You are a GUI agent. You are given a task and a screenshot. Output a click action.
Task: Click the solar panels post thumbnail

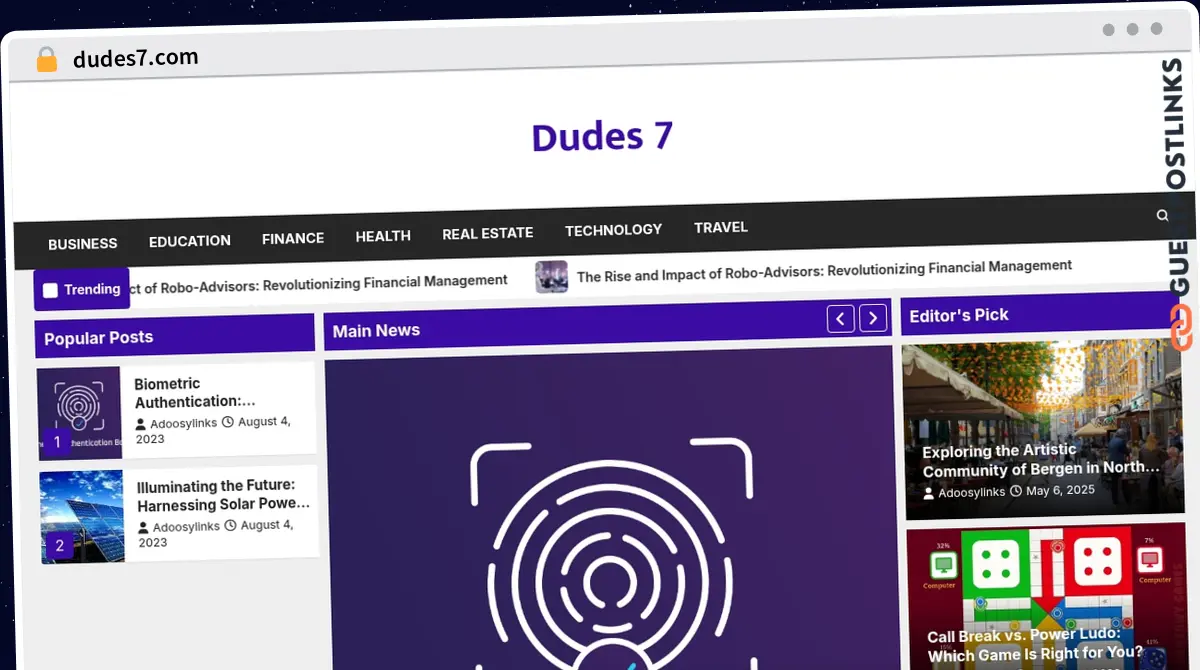point(82,516)
